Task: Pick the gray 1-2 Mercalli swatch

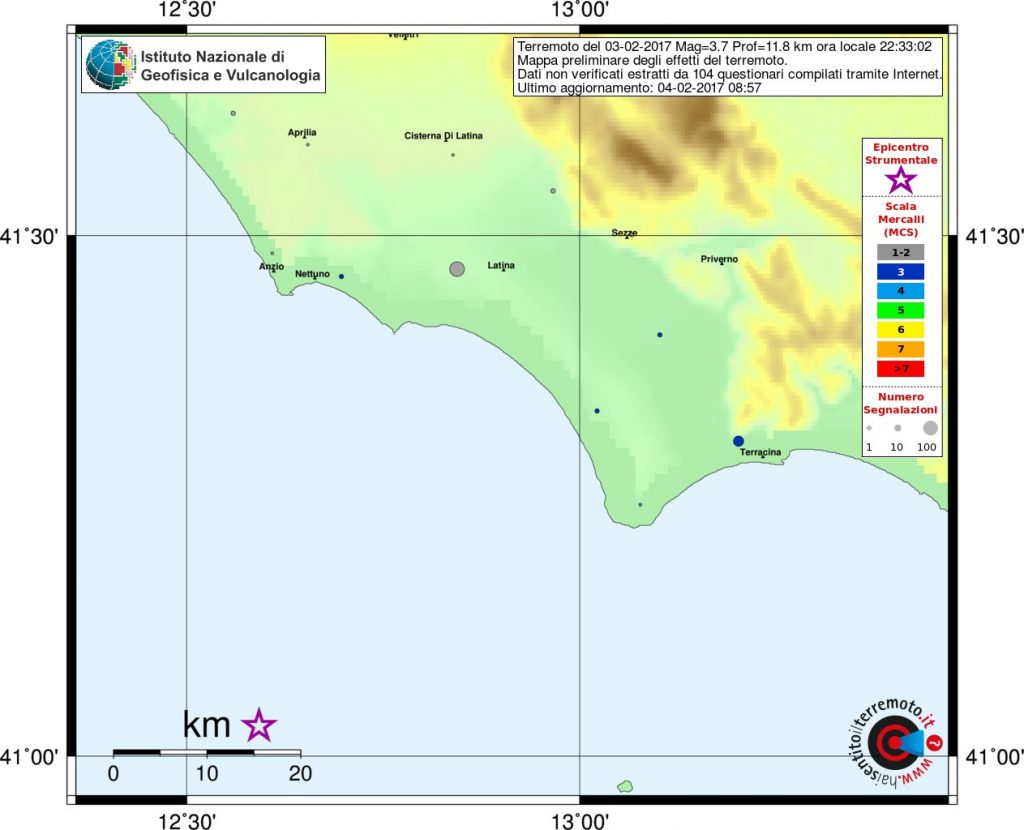Action: [900, 252]
